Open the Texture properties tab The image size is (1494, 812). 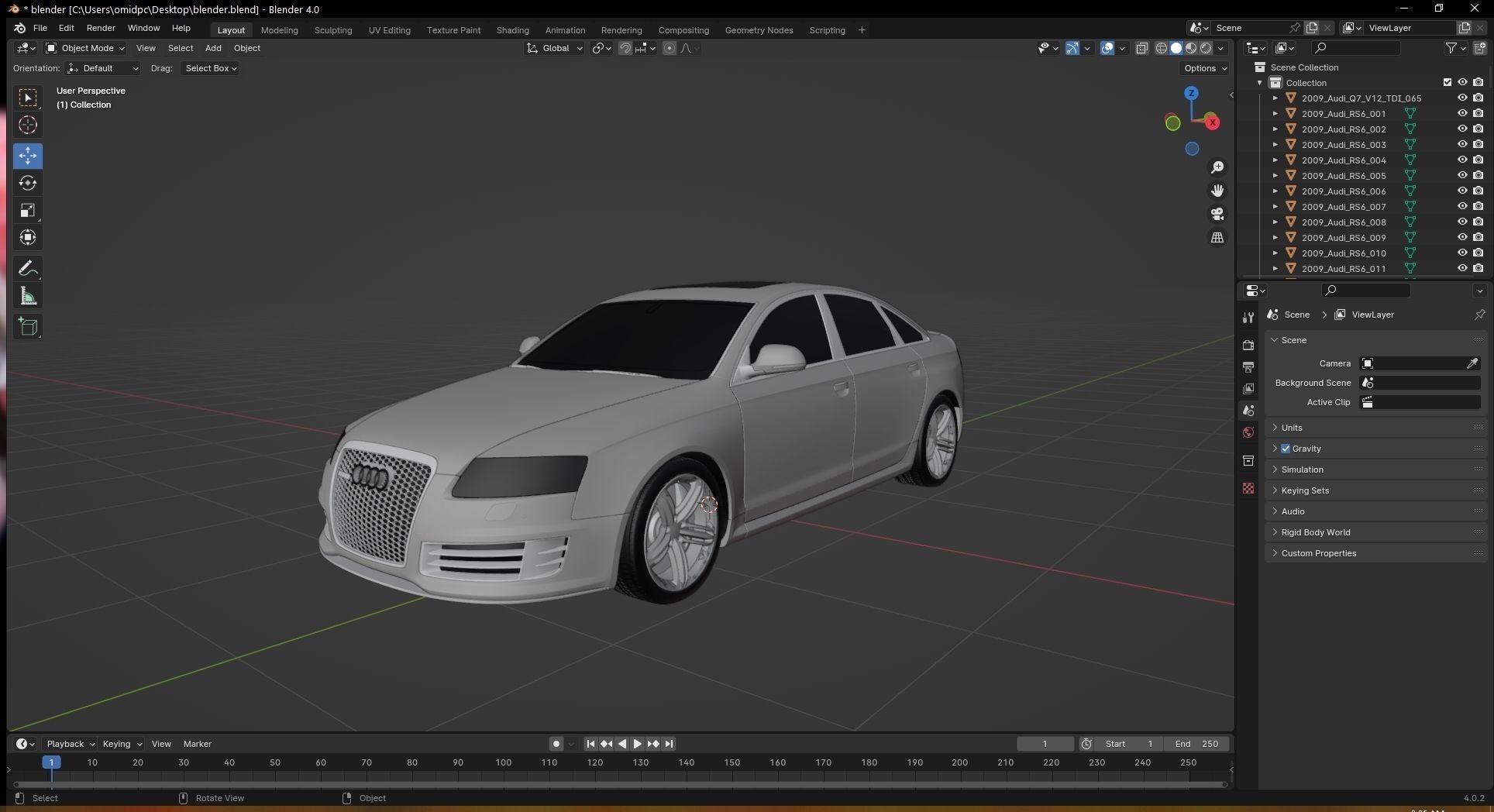[1248, 488]
